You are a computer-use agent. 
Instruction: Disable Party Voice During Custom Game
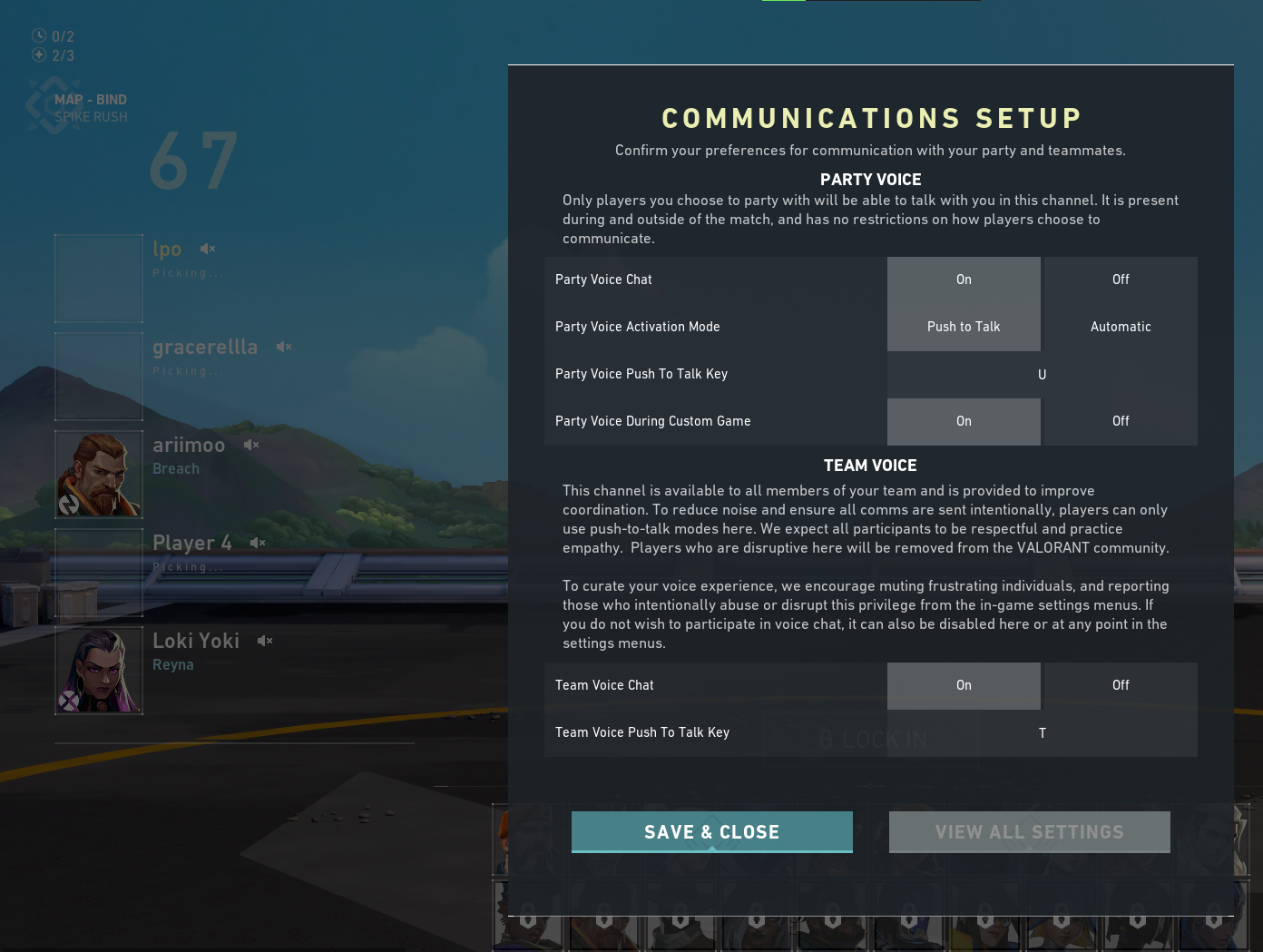click(x=1121, y=421)
